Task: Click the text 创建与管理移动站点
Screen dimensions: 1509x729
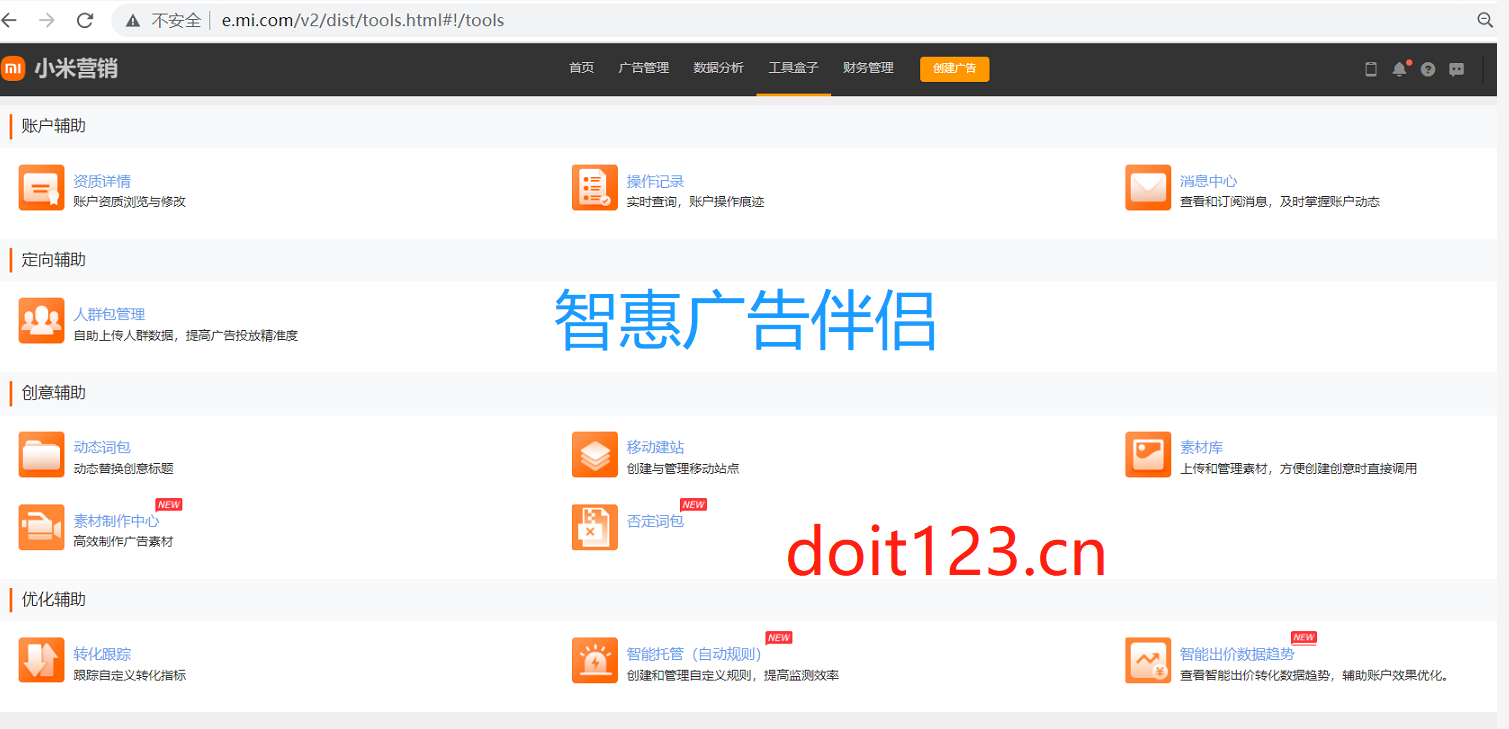Action: (683, 469)
